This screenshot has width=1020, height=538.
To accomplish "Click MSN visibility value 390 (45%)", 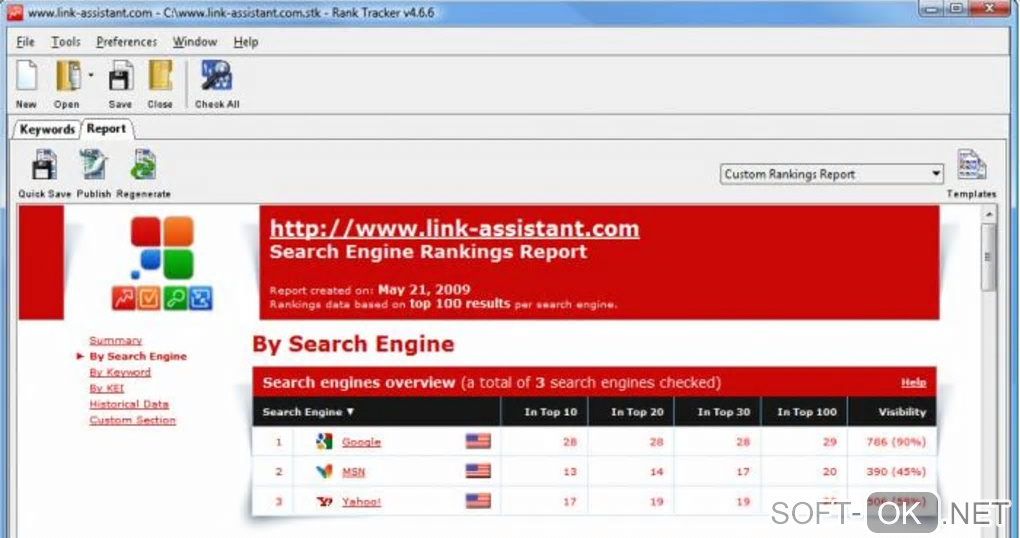I will click(896, 472).
